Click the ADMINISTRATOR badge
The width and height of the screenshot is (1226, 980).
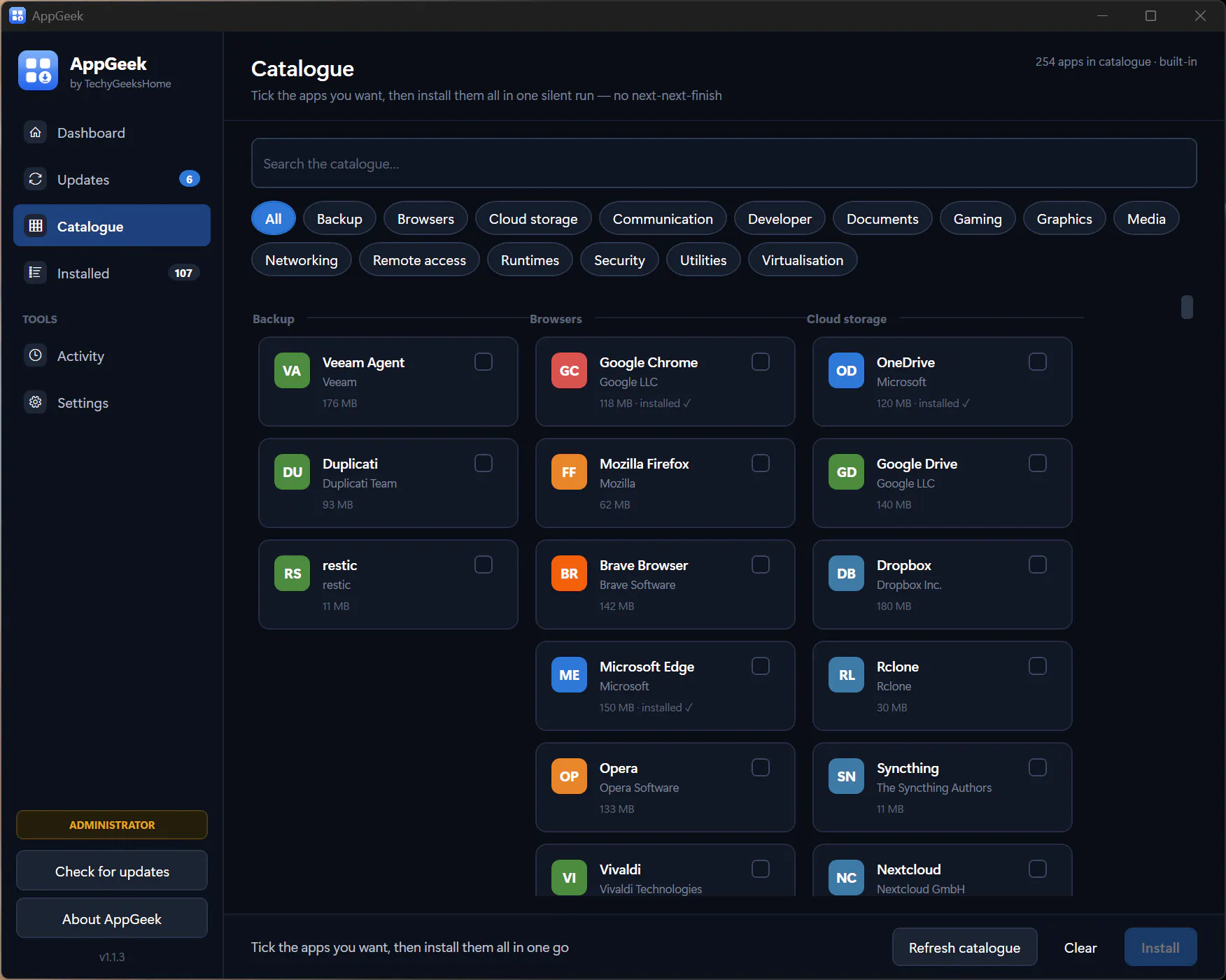coord(112,825)
